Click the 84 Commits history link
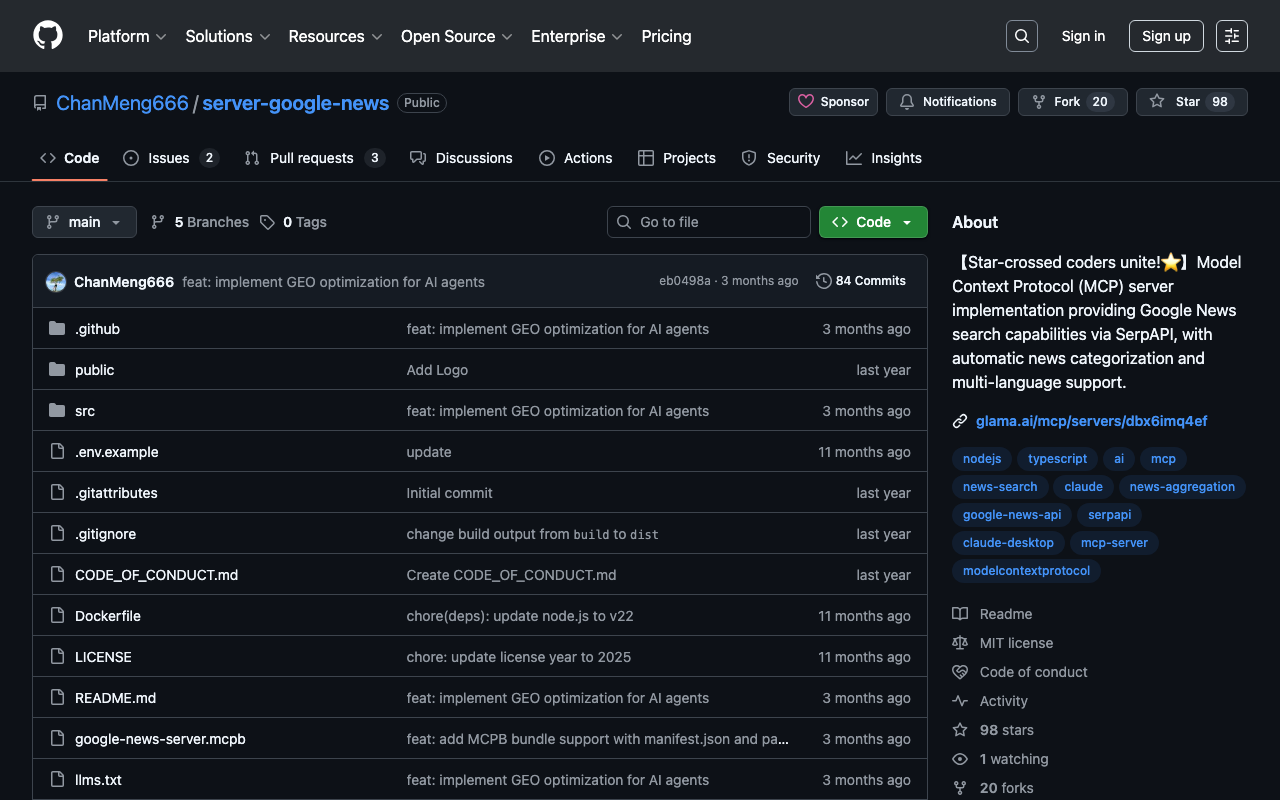 [861, 281]
